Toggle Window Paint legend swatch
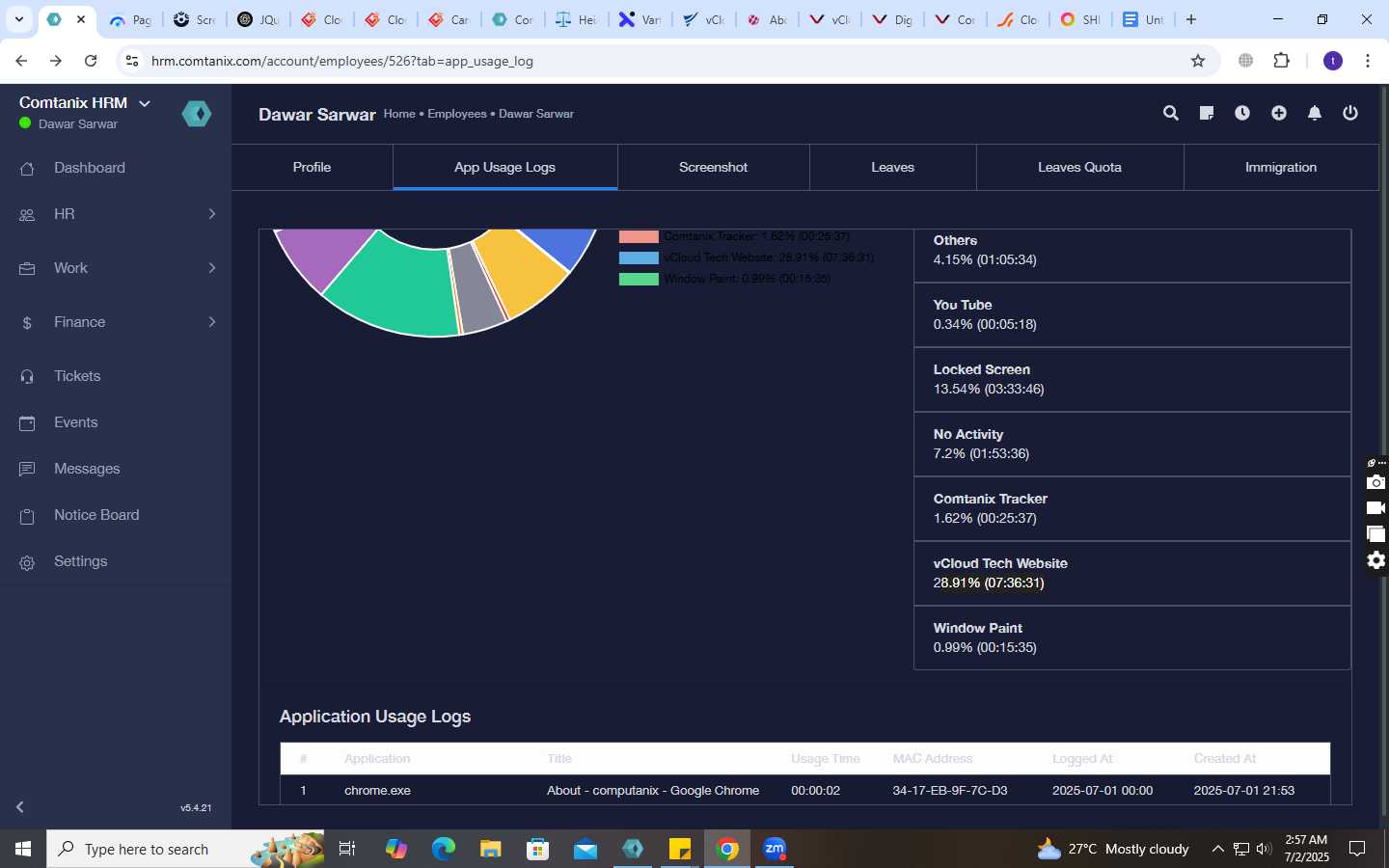The height and width of the screenshot is (868, 1389). click(x=639, y=279)
